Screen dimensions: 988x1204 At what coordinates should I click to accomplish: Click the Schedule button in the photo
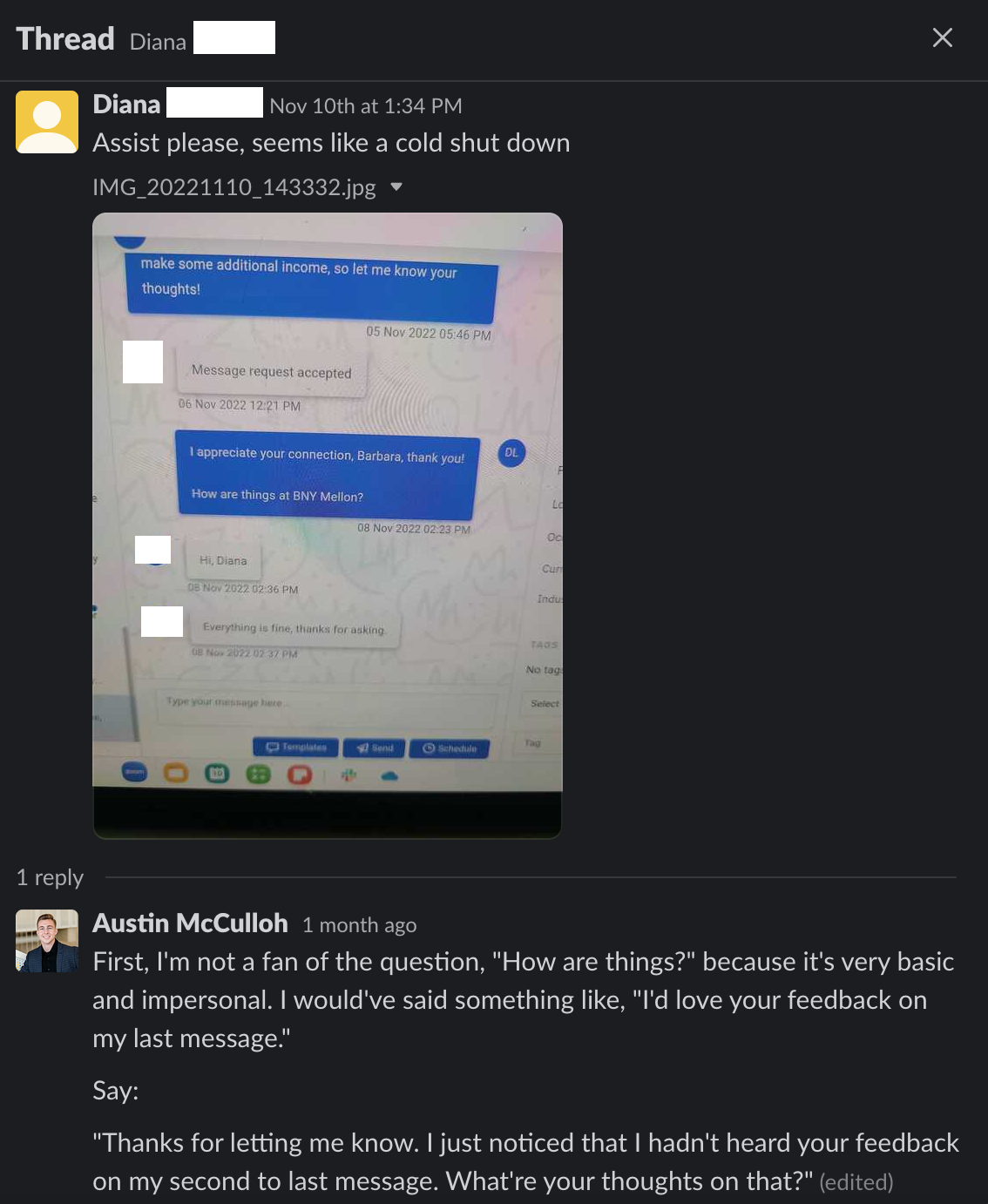[450, 748]
